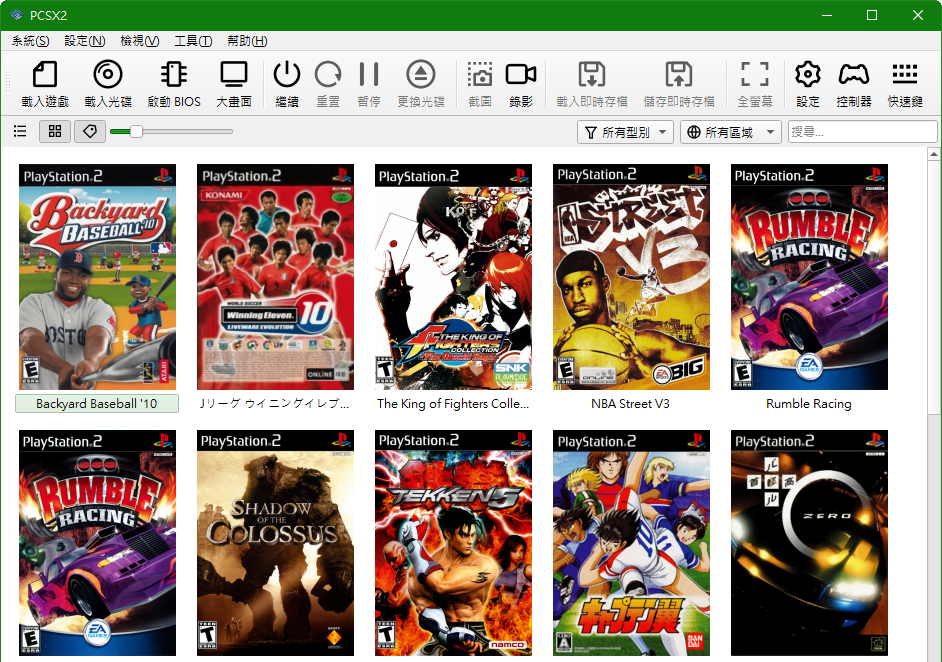Switch to game list view
Screen dimensions: 942x662
coord(20,131)
